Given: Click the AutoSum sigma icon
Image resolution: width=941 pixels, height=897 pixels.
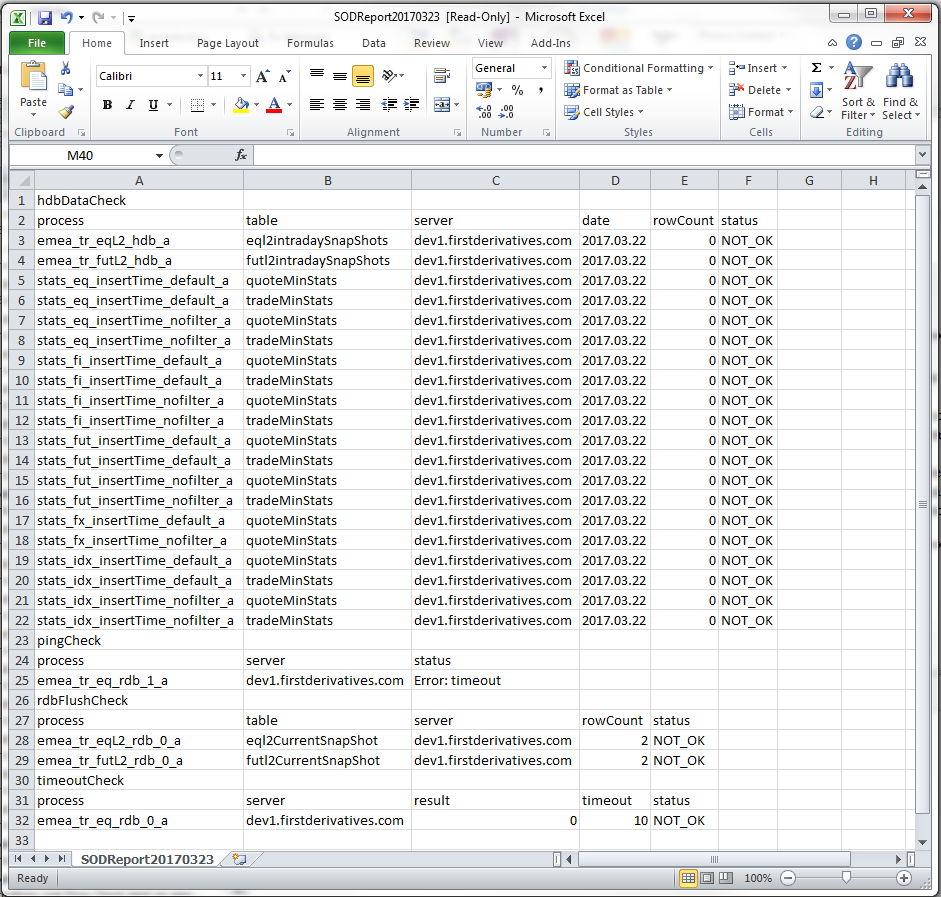Looking at the screenshot, I should 816,67.
